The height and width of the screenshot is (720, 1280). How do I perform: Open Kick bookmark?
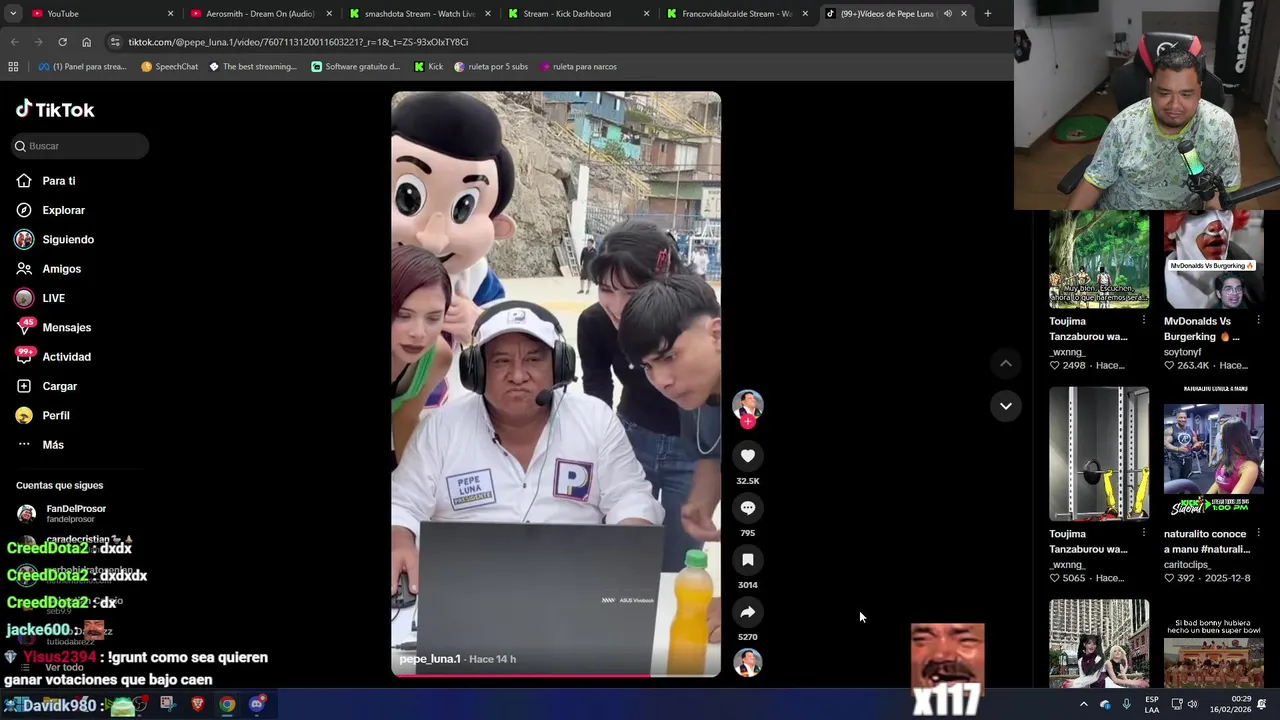coord(428,67)
